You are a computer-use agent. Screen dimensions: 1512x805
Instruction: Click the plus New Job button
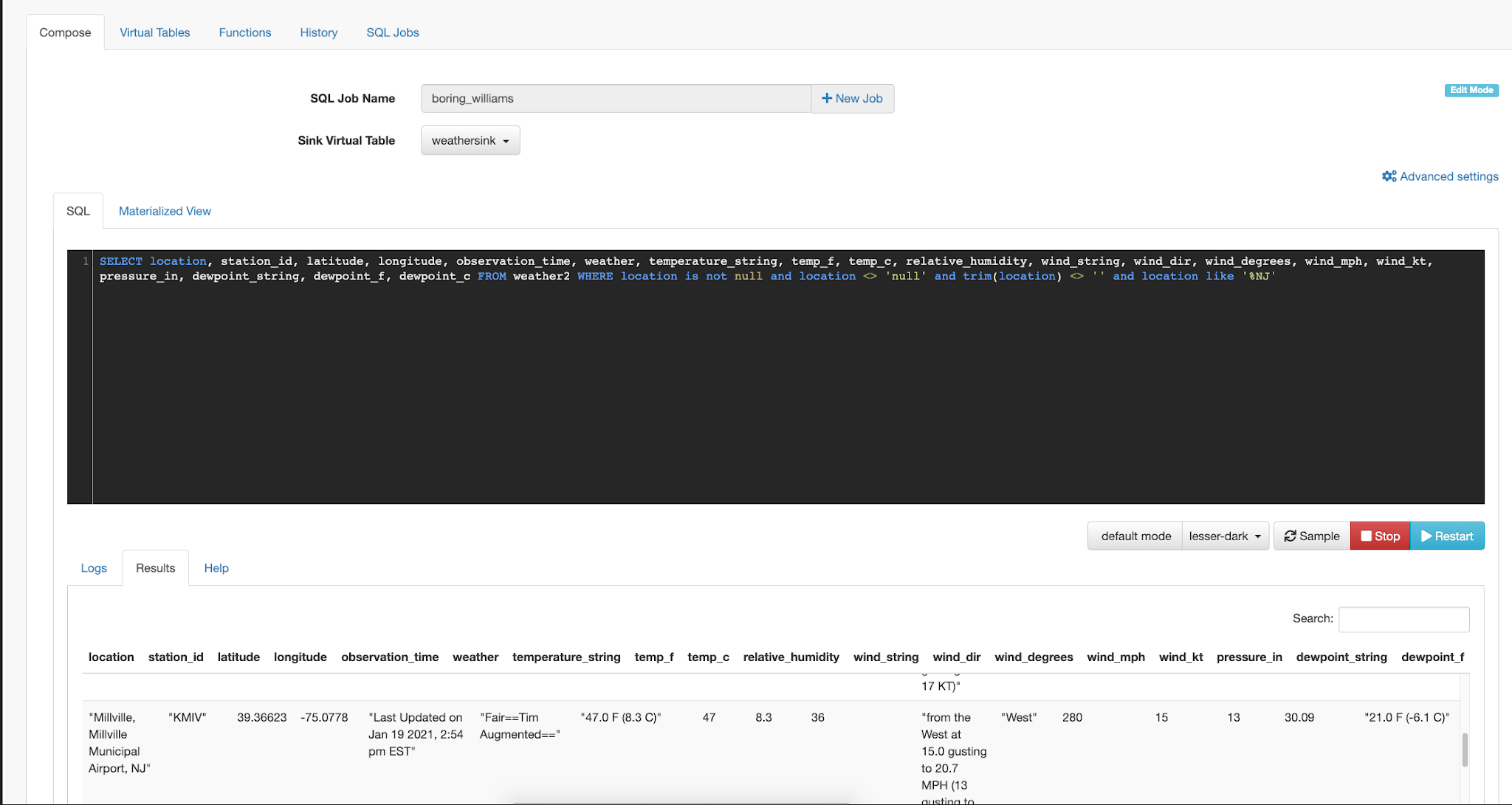tap(852, 98)
